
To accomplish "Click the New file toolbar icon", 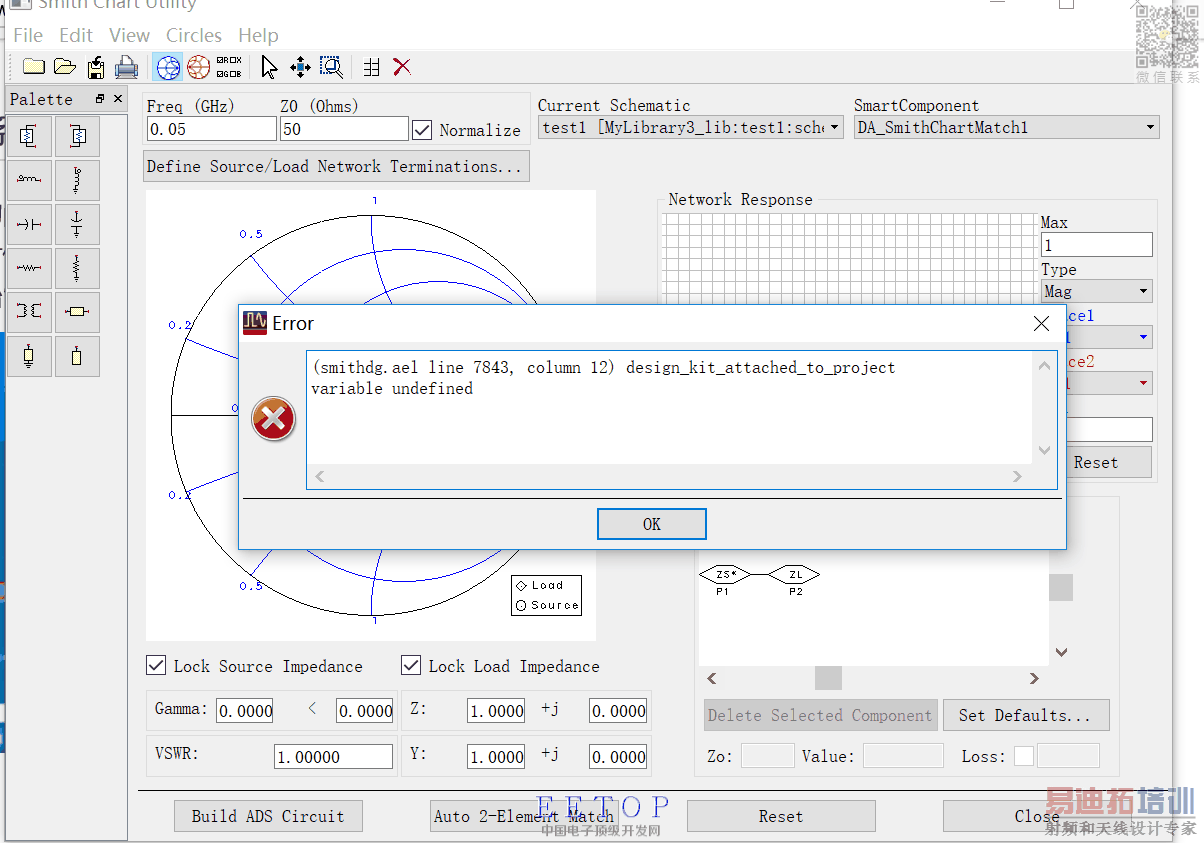I will [34, 67].
